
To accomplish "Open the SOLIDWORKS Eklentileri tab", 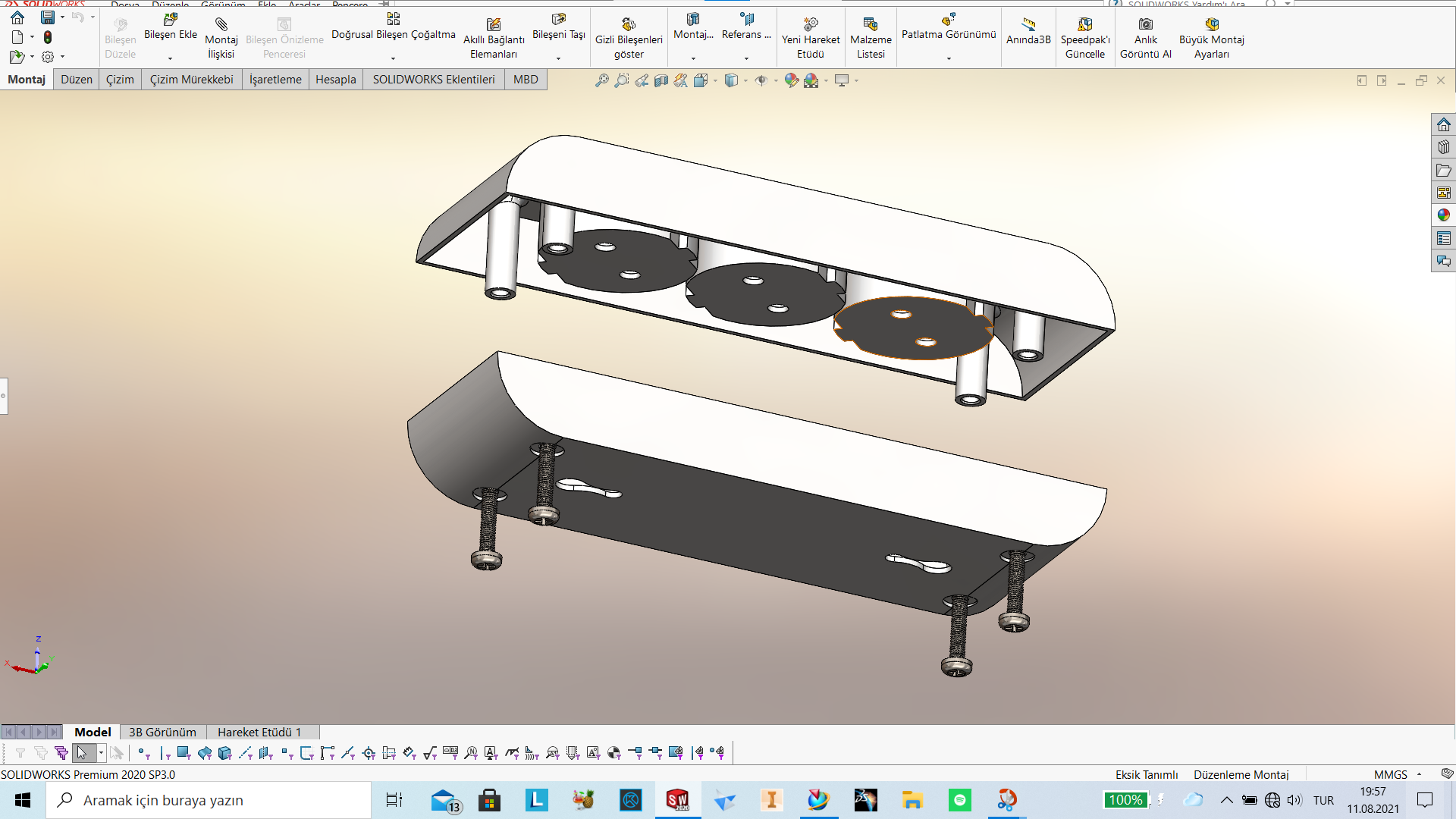I will tap(433, 80).
